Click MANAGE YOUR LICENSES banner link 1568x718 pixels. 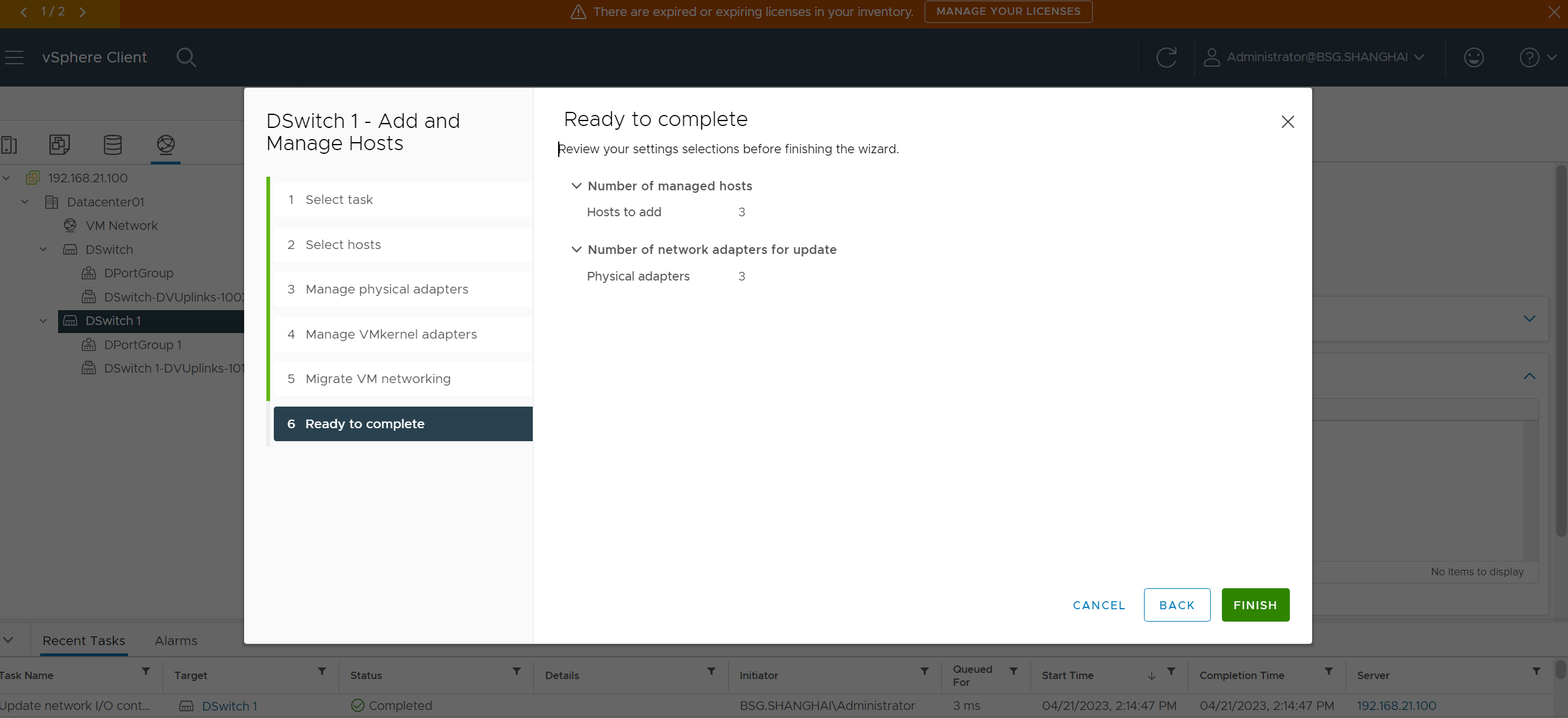1008,11
